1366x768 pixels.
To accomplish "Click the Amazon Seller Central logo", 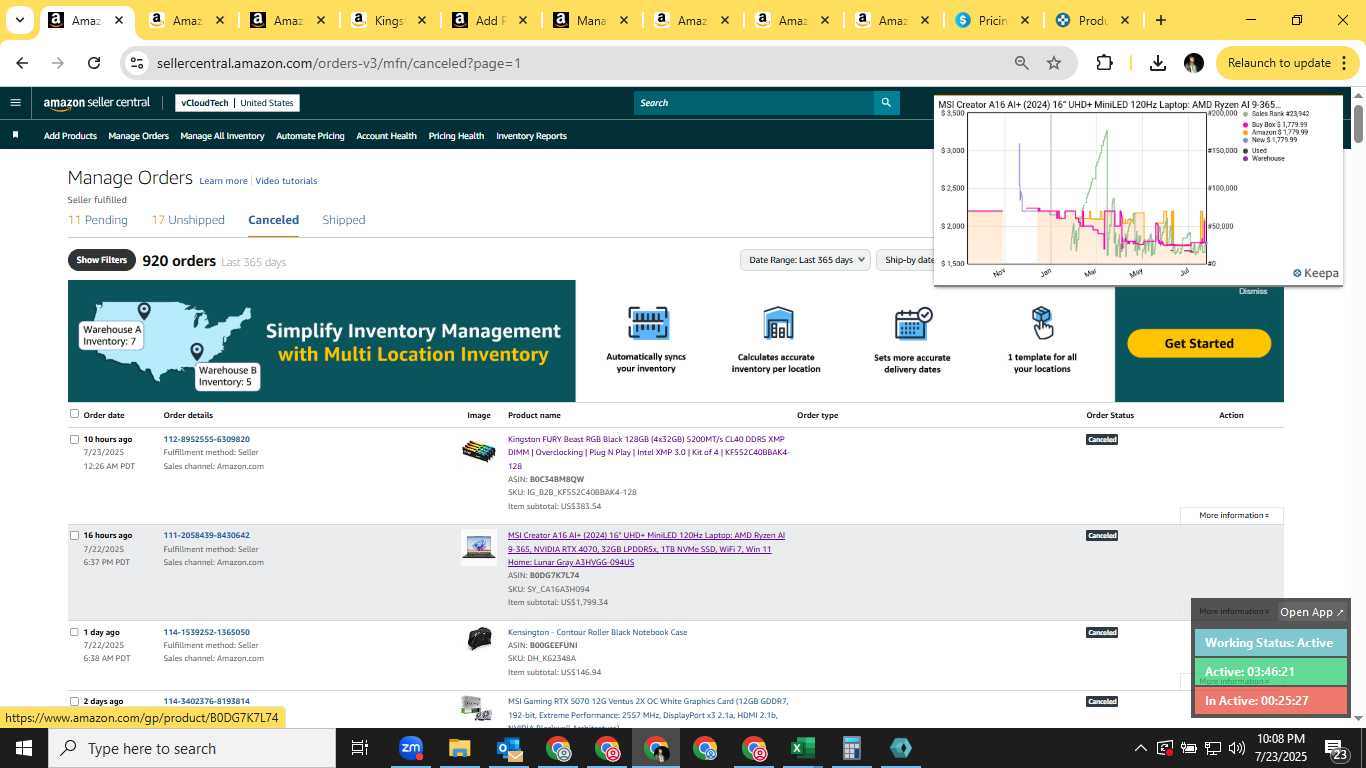I will 97,102.
